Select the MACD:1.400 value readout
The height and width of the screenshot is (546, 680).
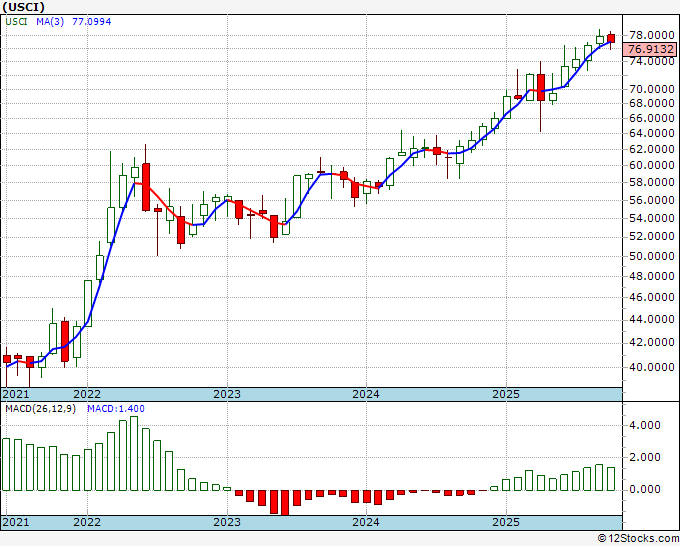tap(116, 409)
